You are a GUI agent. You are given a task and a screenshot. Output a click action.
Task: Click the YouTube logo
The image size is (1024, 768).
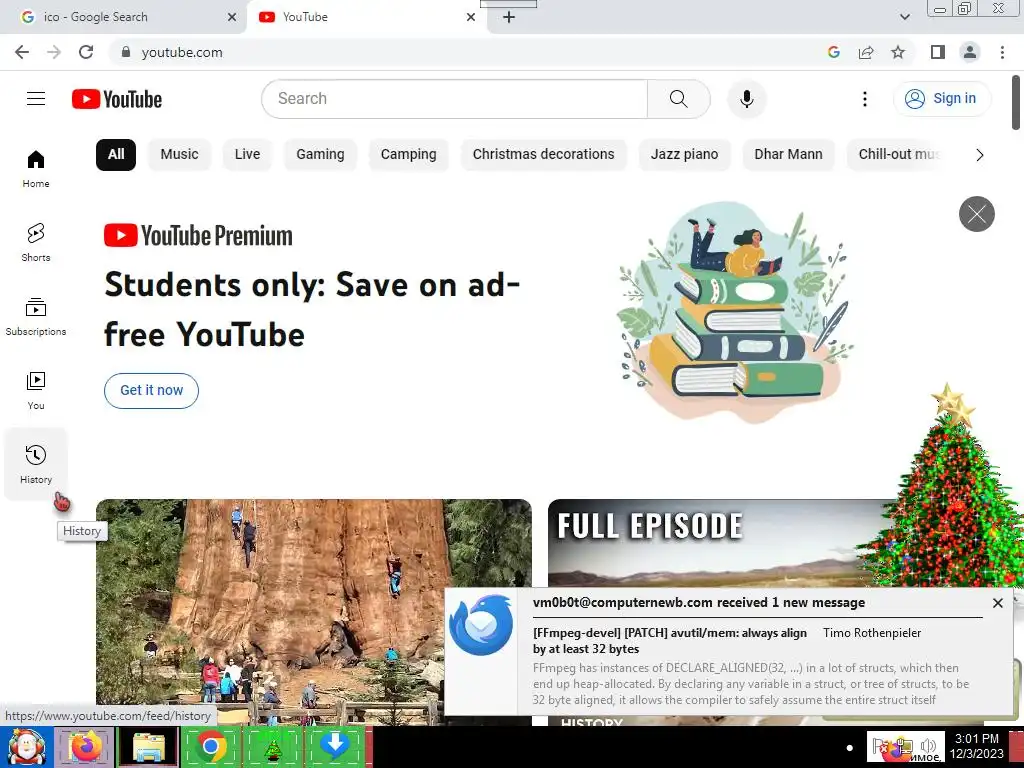click(117, 99)
